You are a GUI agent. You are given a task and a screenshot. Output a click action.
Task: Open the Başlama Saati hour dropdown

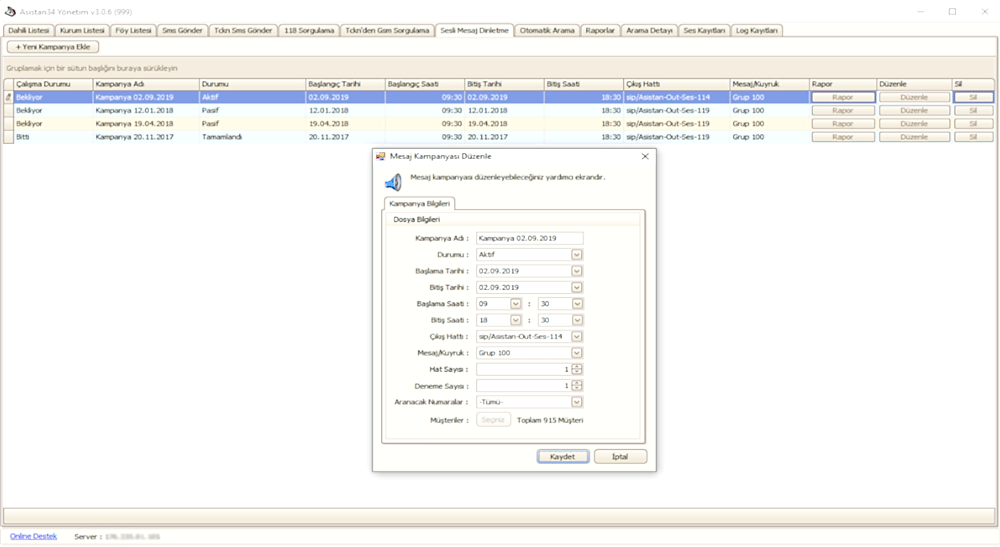pos(516,304)
